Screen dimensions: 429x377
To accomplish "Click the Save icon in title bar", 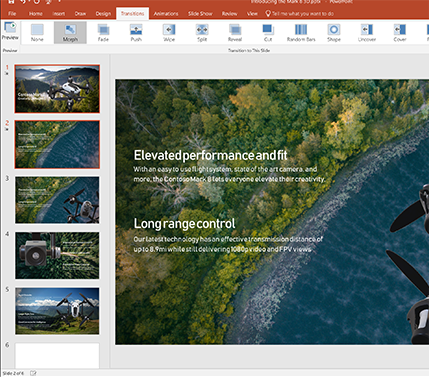I will pyautogui.click(x=11, y=2).
